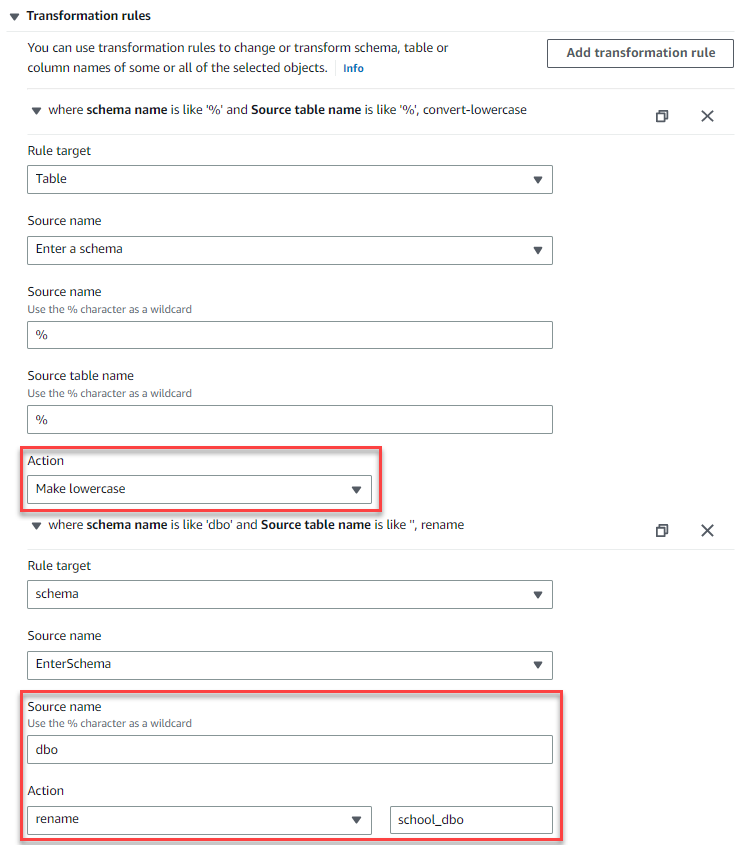Screen dimensions: 735x845
Task: Click the dbo source name field
Action: point(289,749)
